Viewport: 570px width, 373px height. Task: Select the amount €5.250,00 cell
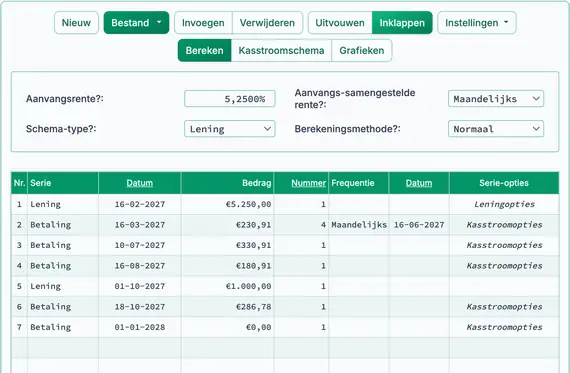(228, 204)
